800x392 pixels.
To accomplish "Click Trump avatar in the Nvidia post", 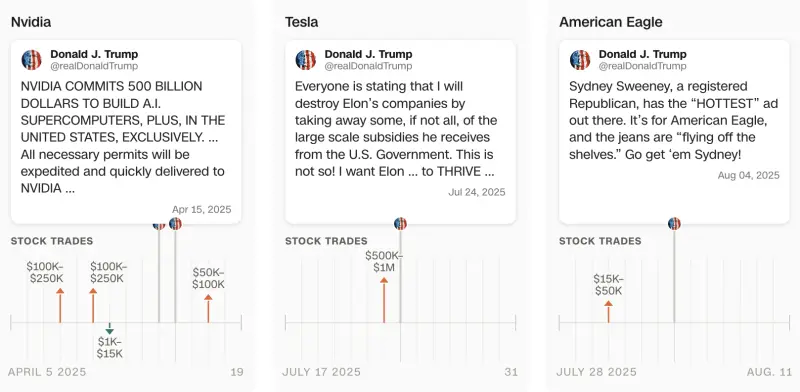I will (x=31, y=60).
